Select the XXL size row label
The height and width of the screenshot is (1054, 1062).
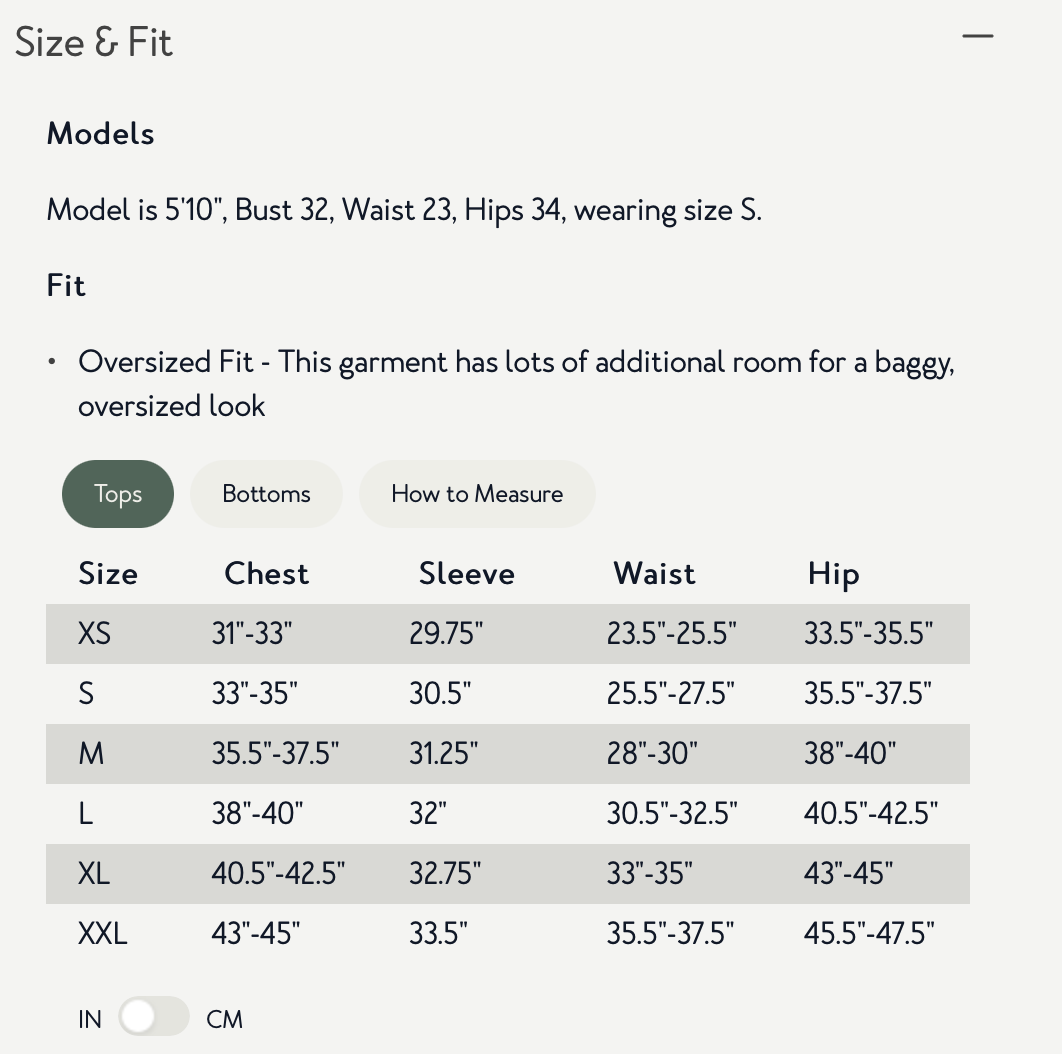point(103,934)
